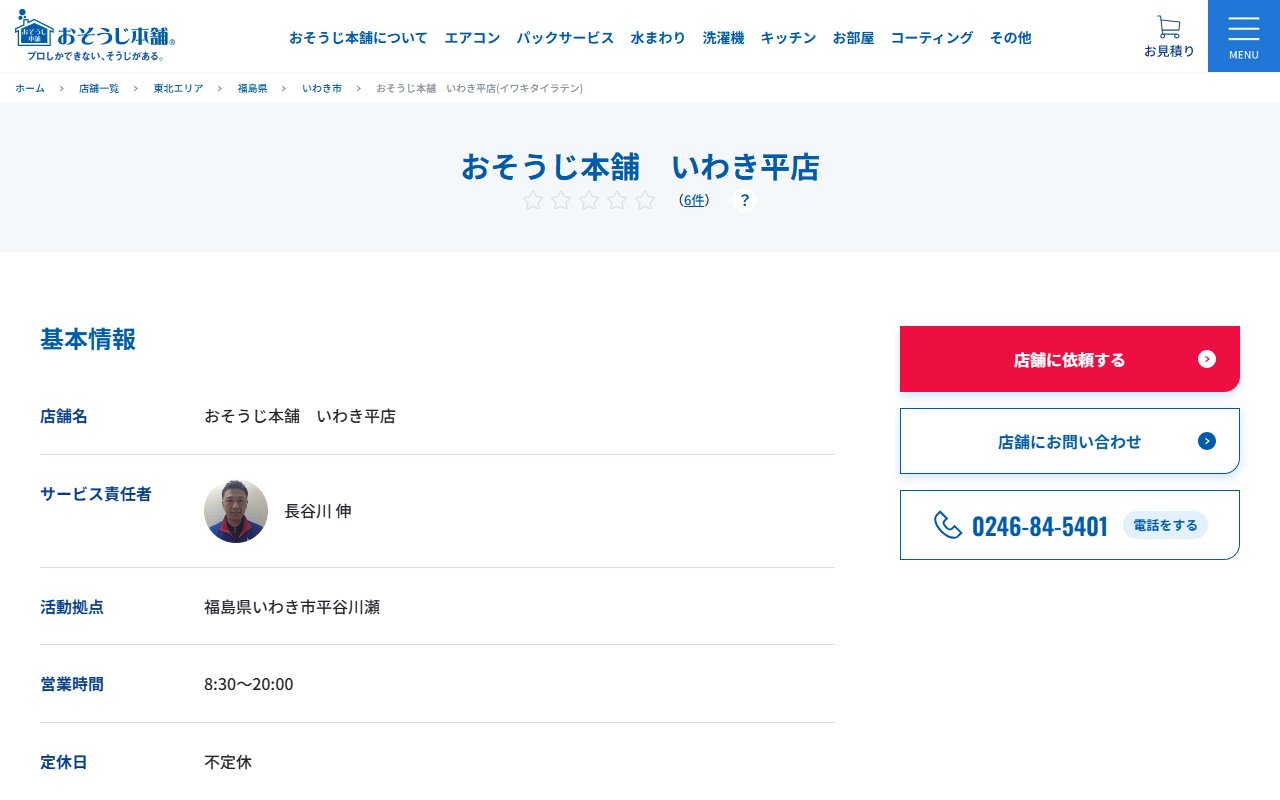Image resolution: width=1280 pixels, height=800 pixels.
Task: Expand the 水まわり navigation item
Action: 658,38
